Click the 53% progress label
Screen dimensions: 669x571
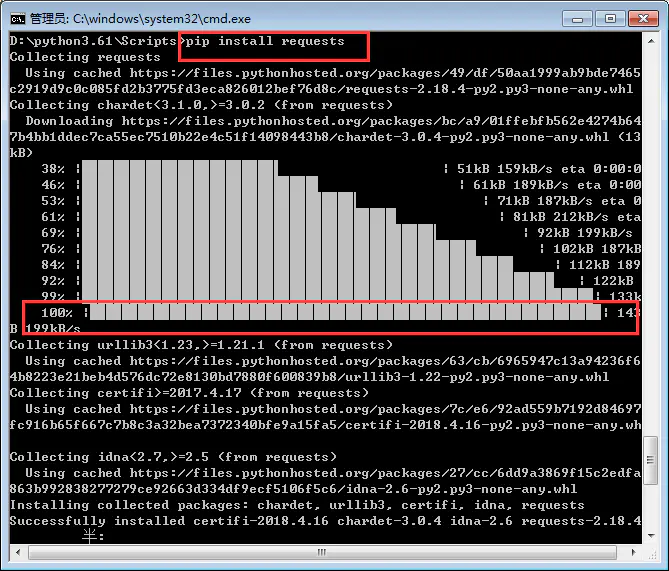[x=53, y=201]
